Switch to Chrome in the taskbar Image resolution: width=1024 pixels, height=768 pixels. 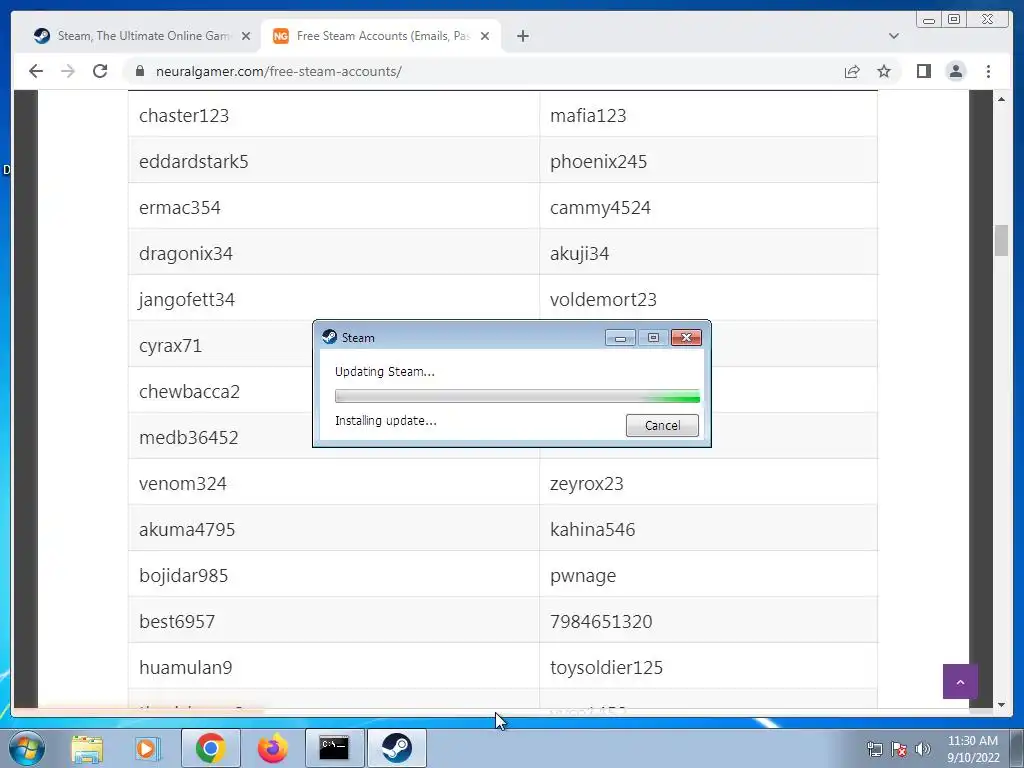(210, 748)
